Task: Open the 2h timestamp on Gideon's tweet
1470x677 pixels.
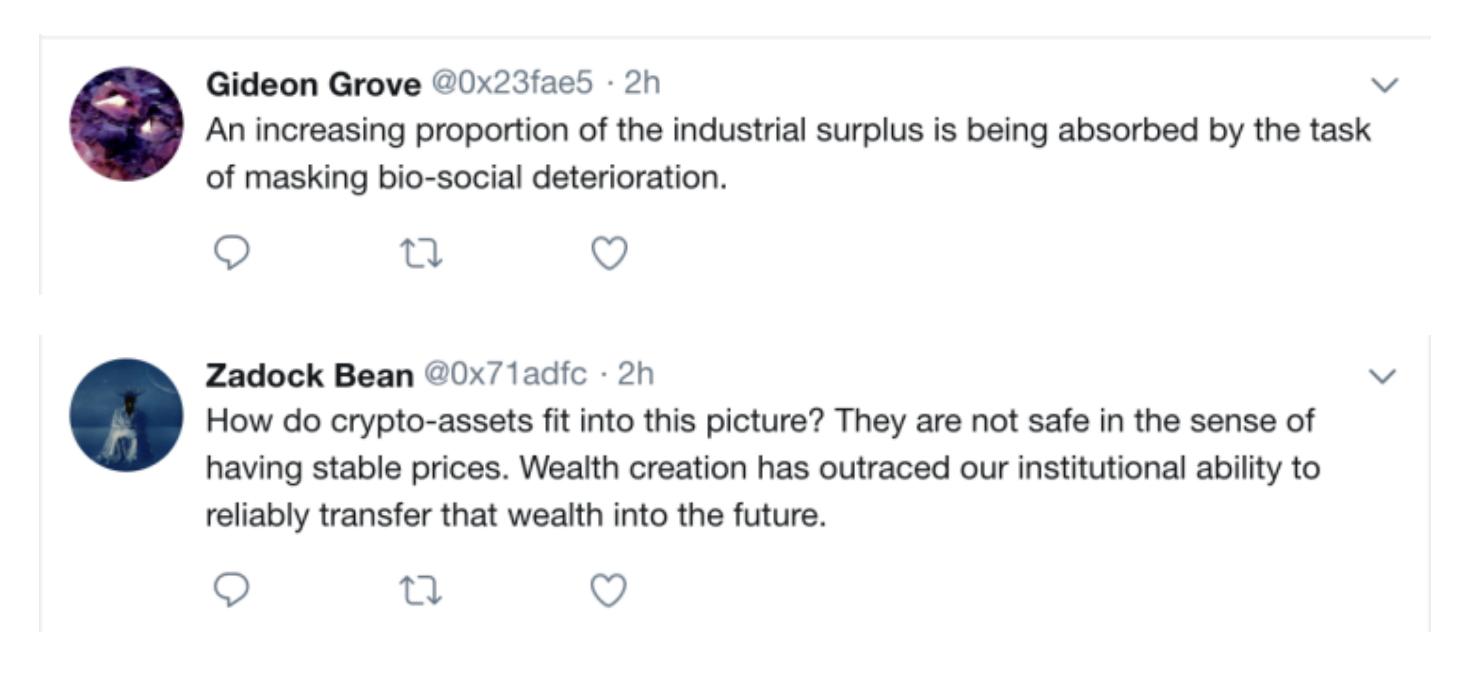Action: [642, 84]
